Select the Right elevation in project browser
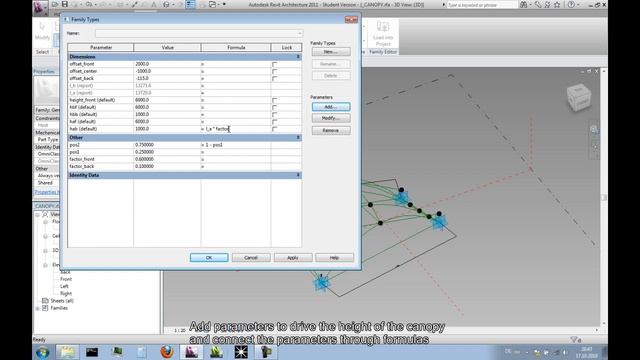The height and width of the screenshot is (360, 640). (x=66, y=293)
